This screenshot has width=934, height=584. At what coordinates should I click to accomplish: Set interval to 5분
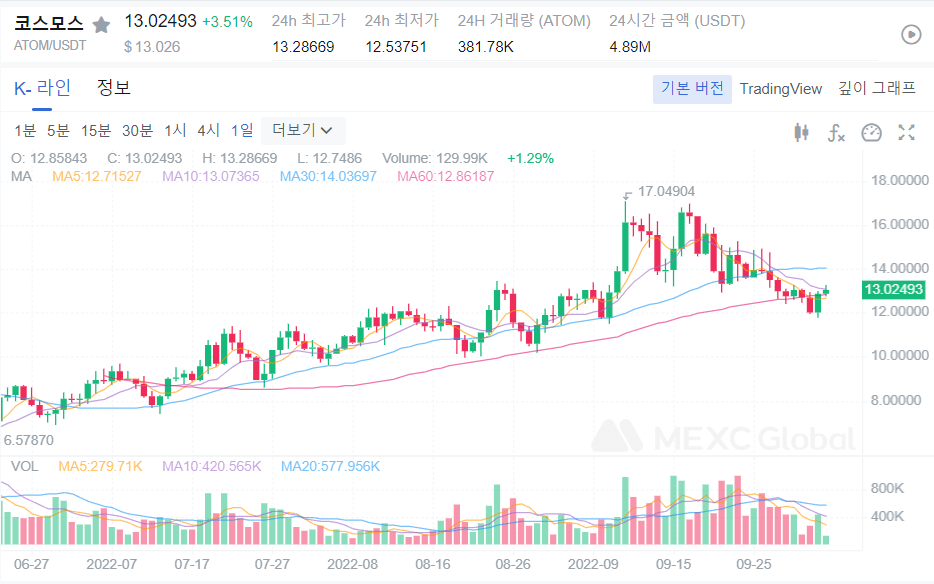coord(58,131)
